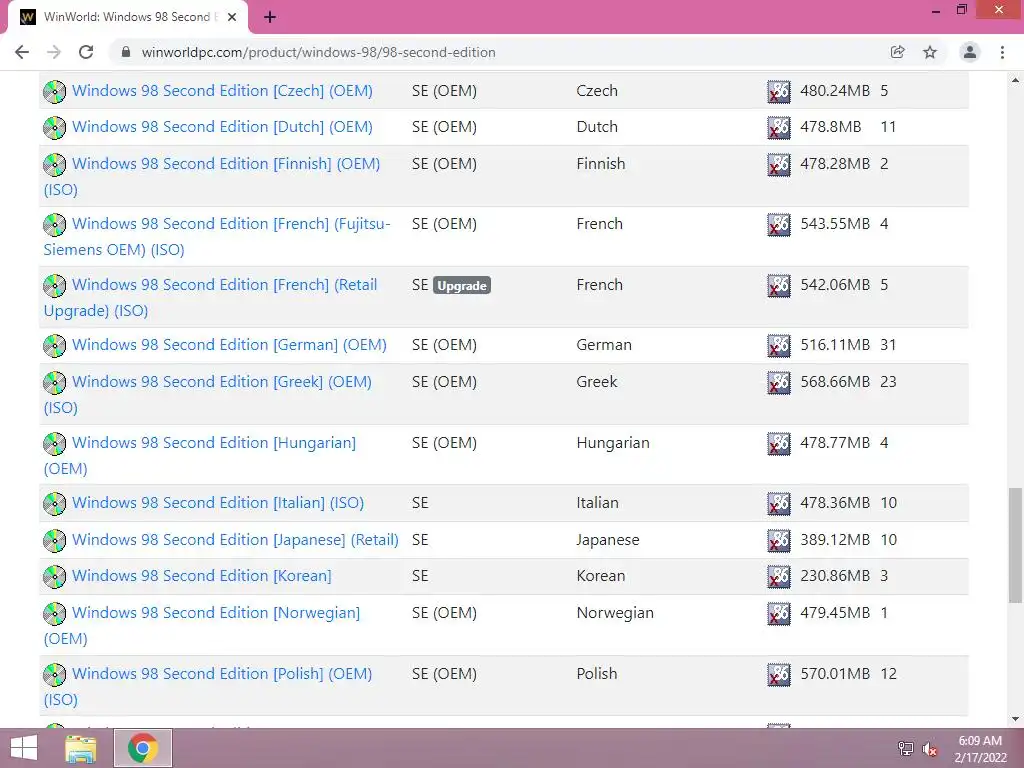Image resolution: width=1024 pixels, height=768 pixels.
Task: Click the disc icon beside Czech OEM
Action: coord(55,91)
